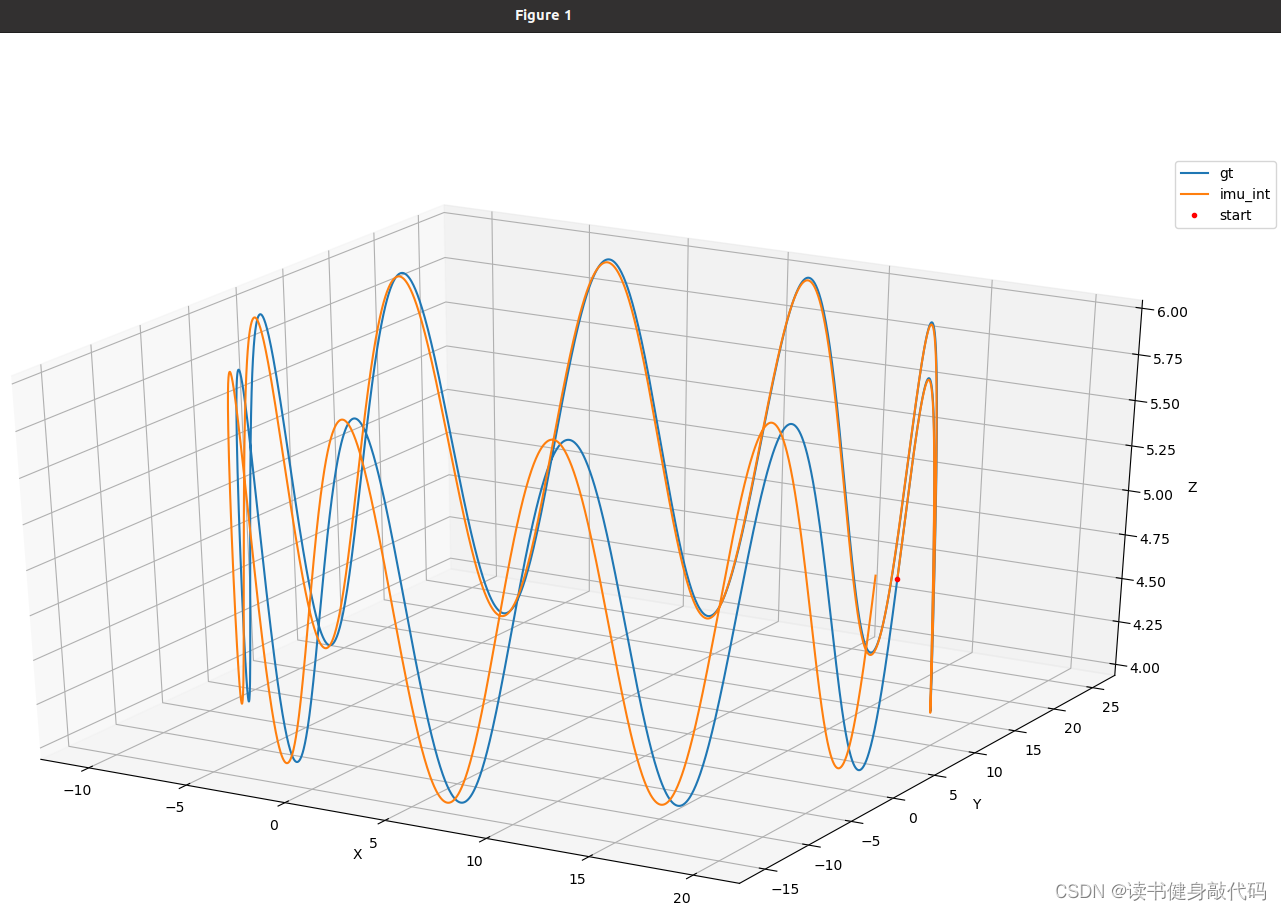
Task: Click the 6.00 tick on Z axis
Action: point(1172,312)
